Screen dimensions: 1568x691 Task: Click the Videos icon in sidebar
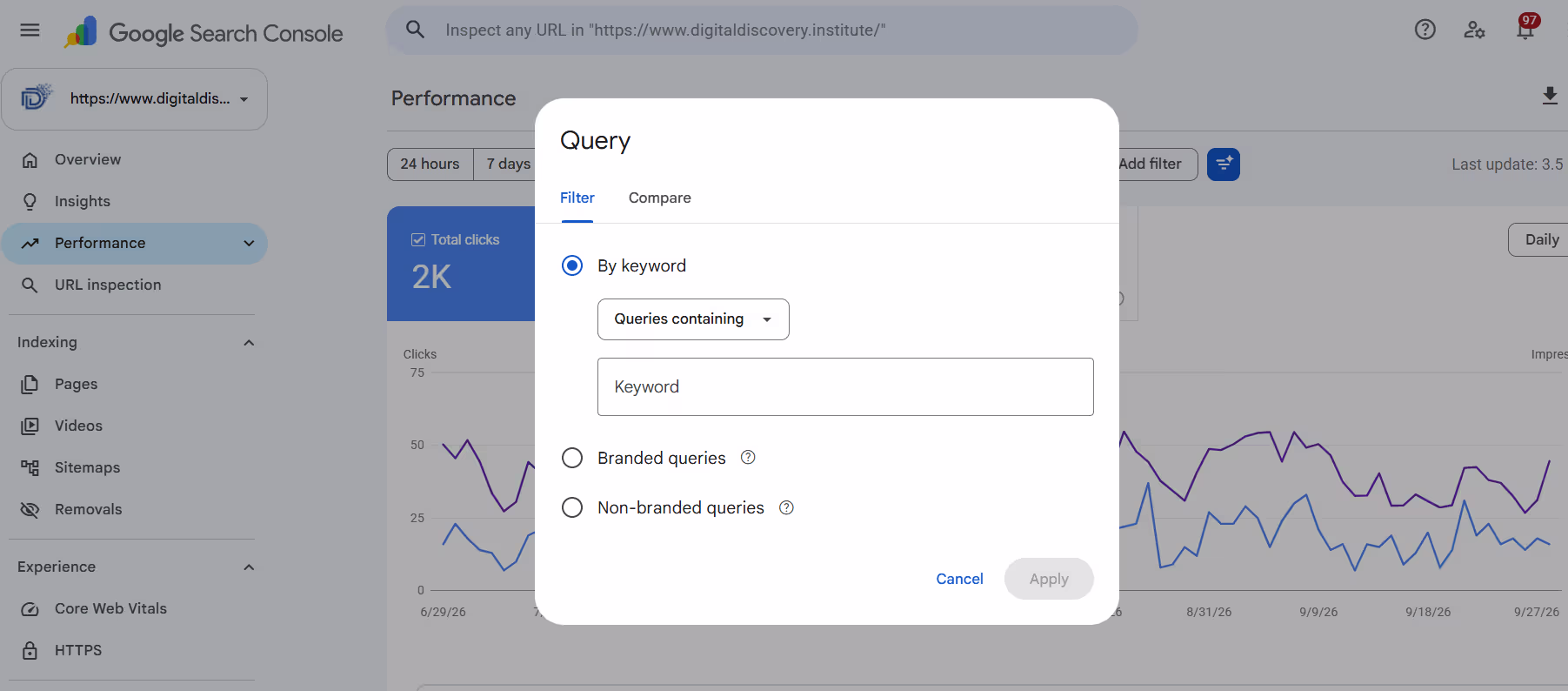[30, 426]
